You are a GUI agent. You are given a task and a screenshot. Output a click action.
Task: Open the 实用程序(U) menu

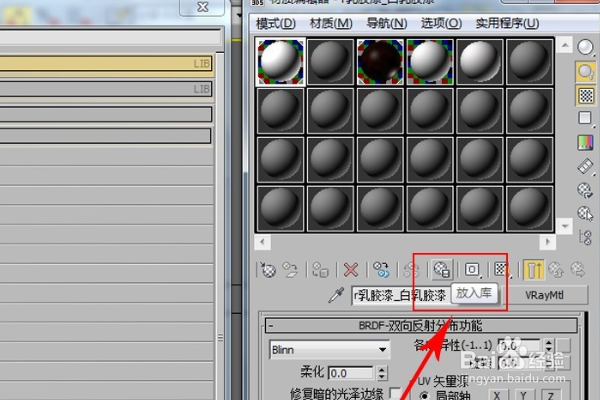click(507, 23)
